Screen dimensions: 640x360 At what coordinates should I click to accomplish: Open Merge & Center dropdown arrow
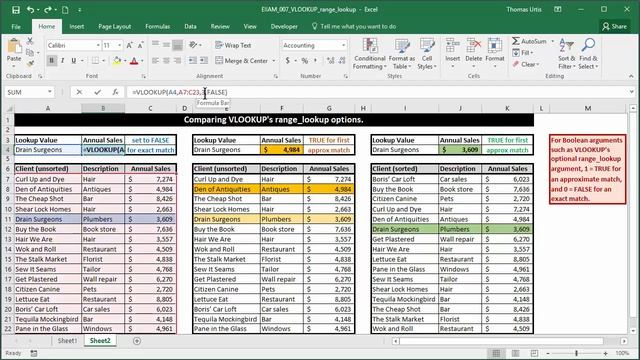pos(273,61)
